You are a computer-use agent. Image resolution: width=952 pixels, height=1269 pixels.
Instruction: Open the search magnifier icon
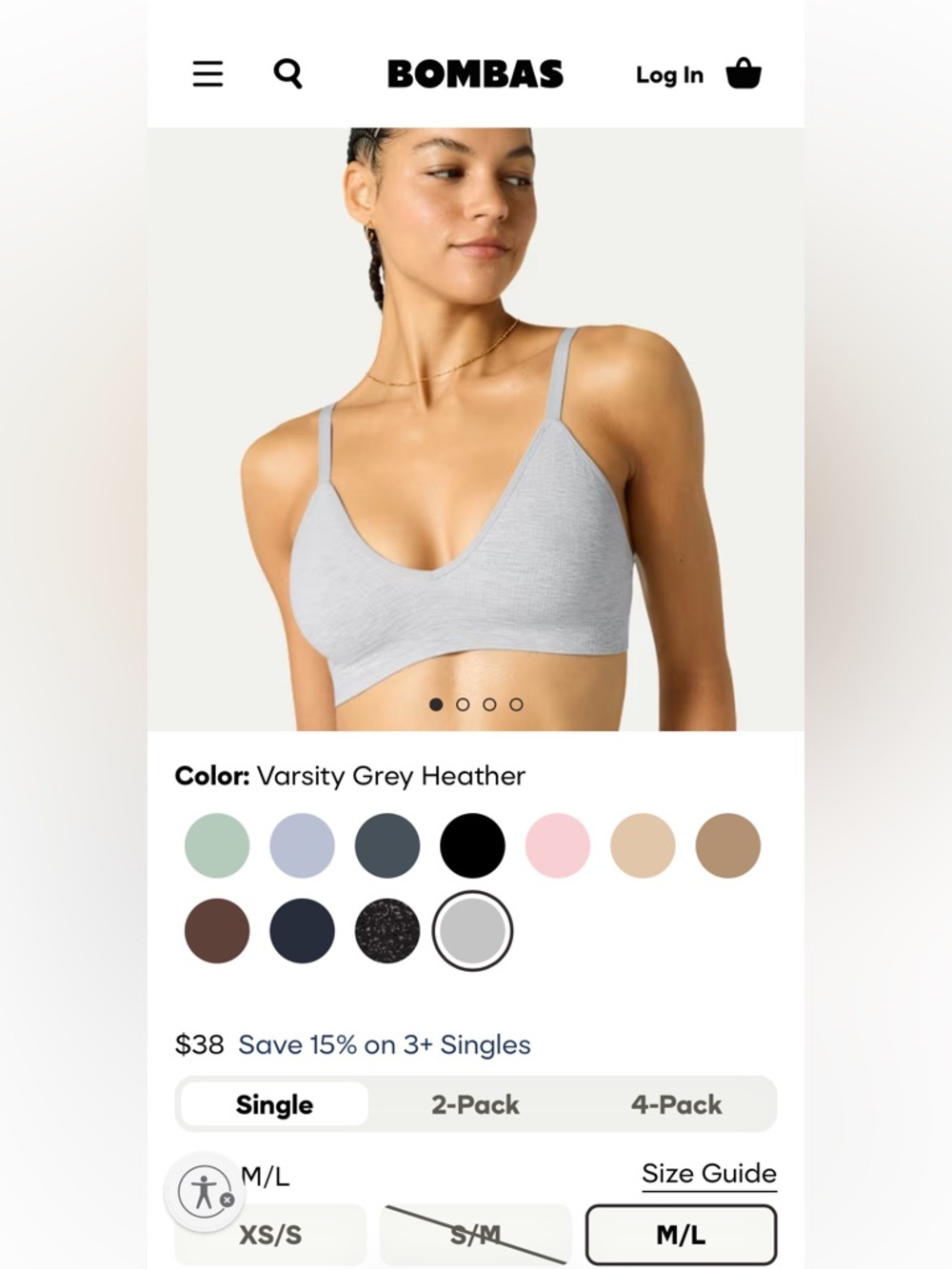(288, 74)
